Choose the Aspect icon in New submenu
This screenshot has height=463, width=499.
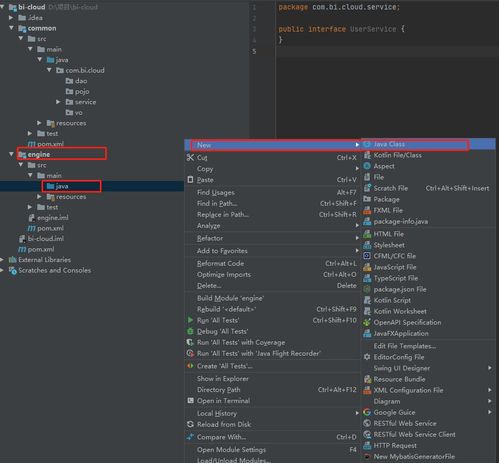pyautogui.click(x=367, y=166)
